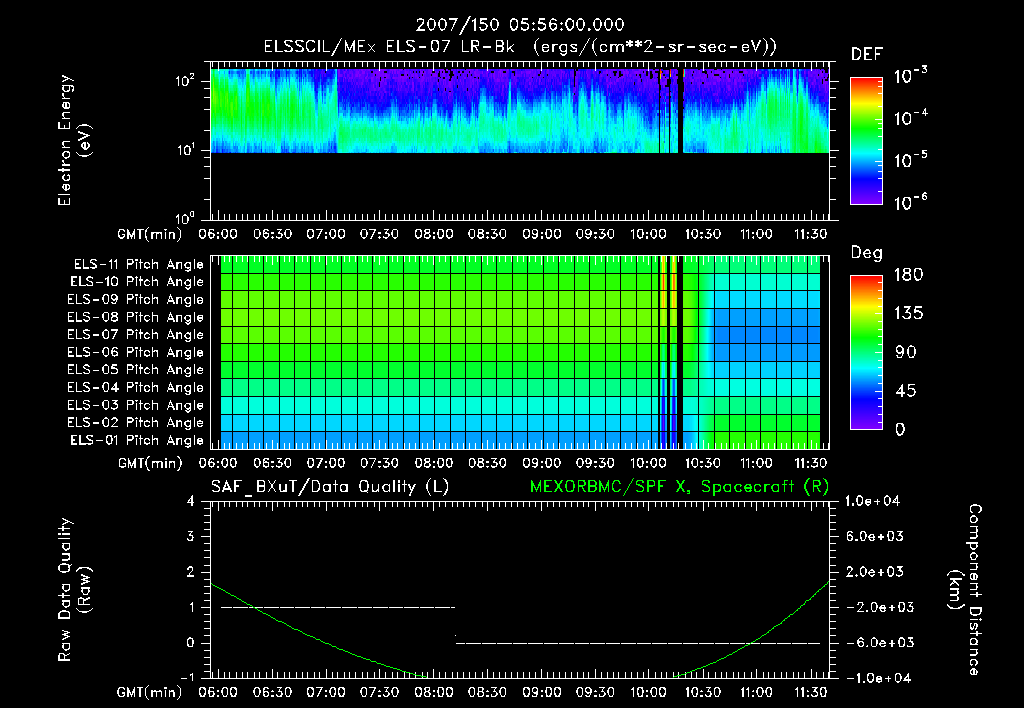This screenshot has height=708, width=1024.
Task: Click the DEF label above the color bar
Action: pyautogui.click(x=867, y=54)
